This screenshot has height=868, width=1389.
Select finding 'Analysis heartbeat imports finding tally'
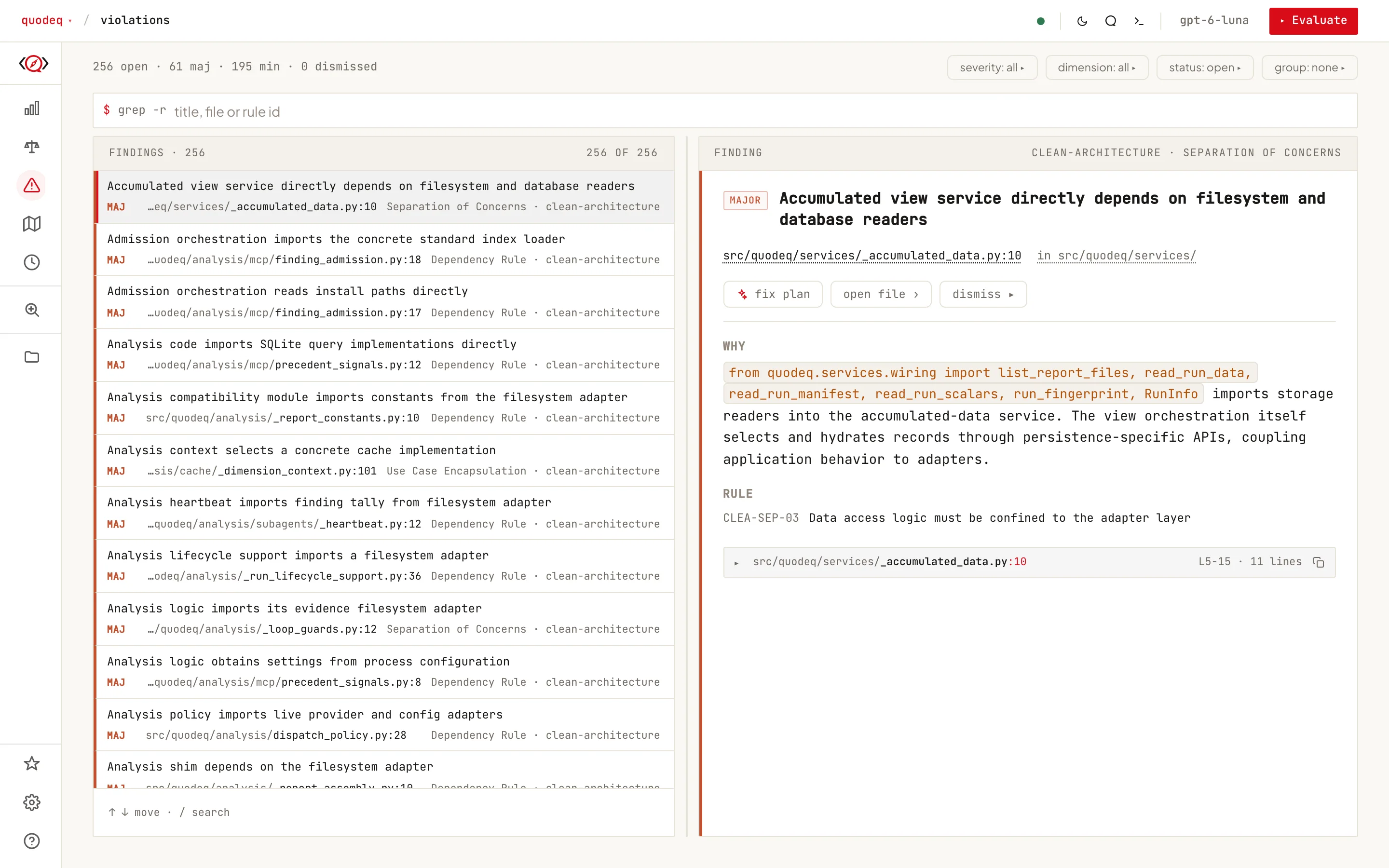coord(383,513)
